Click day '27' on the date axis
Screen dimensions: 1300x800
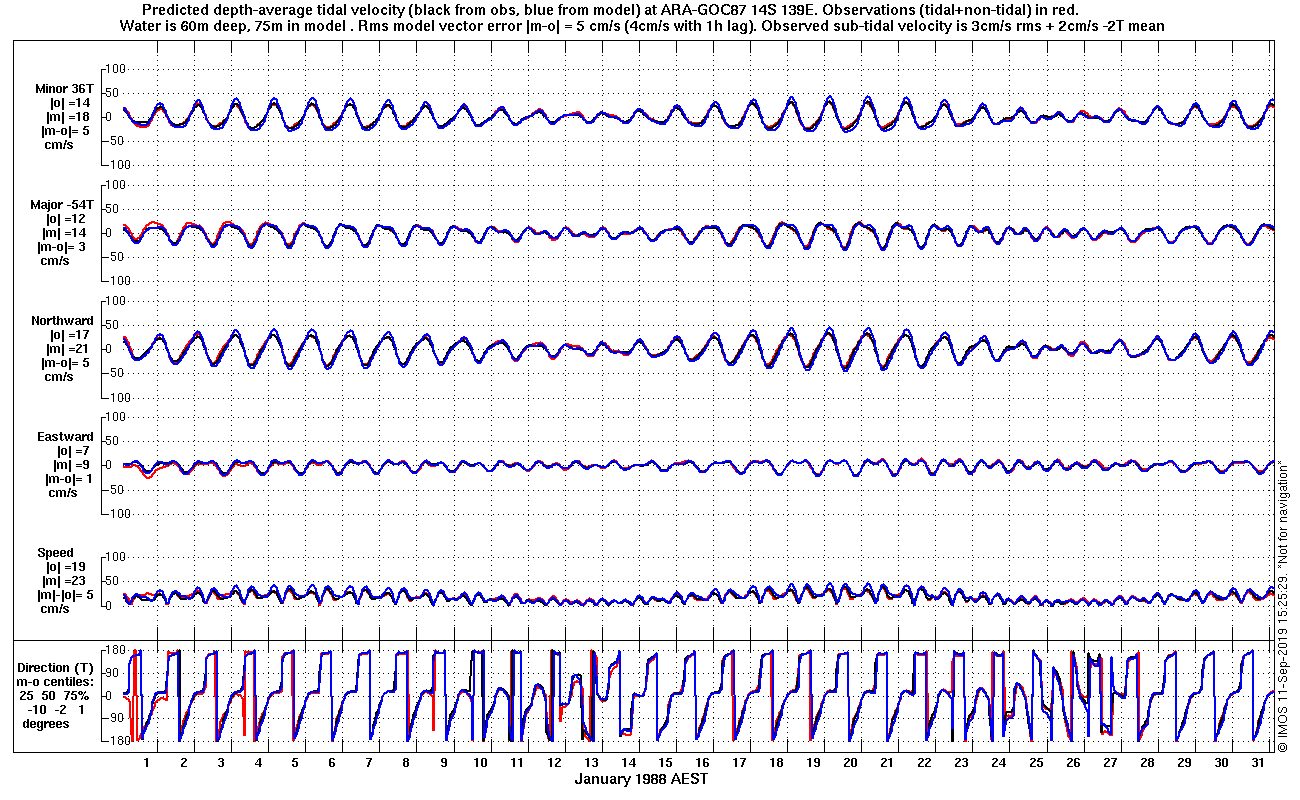click(1110, 762)
